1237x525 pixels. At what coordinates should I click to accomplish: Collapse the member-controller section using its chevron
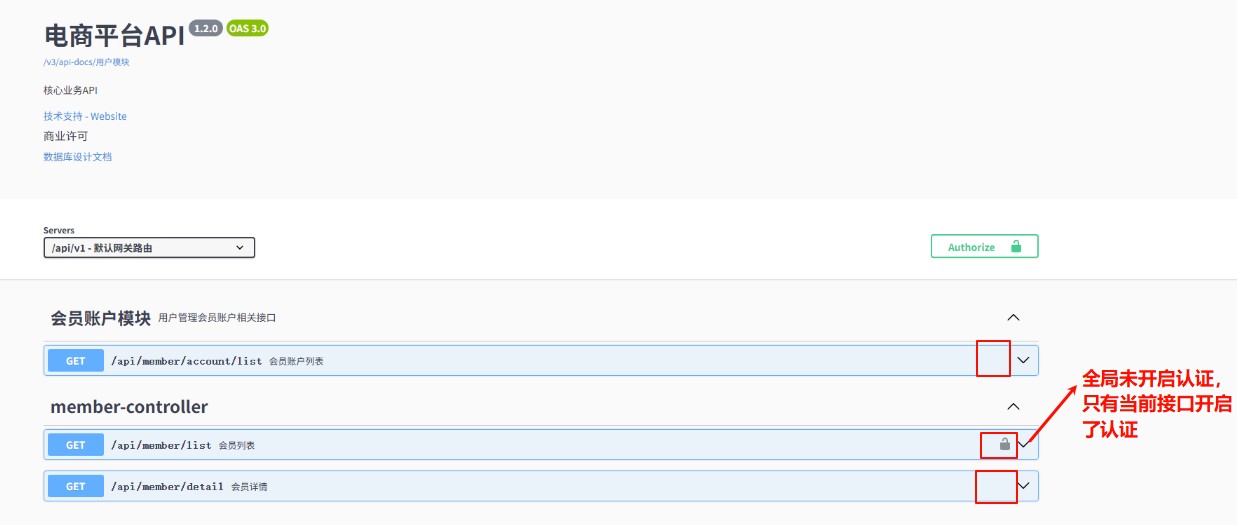pyautogui.click(x=1013, y=407)
